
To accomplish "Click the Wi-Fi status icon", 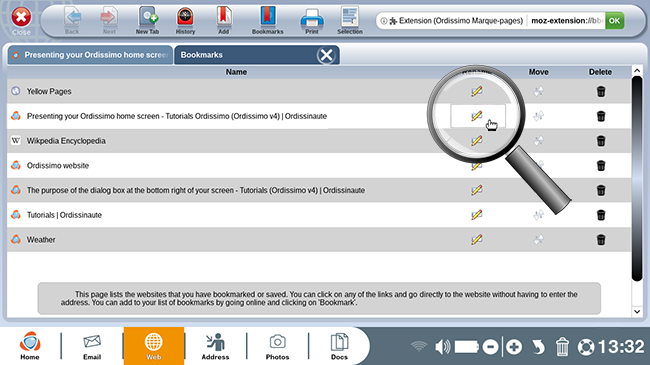I will click(419, 346).
